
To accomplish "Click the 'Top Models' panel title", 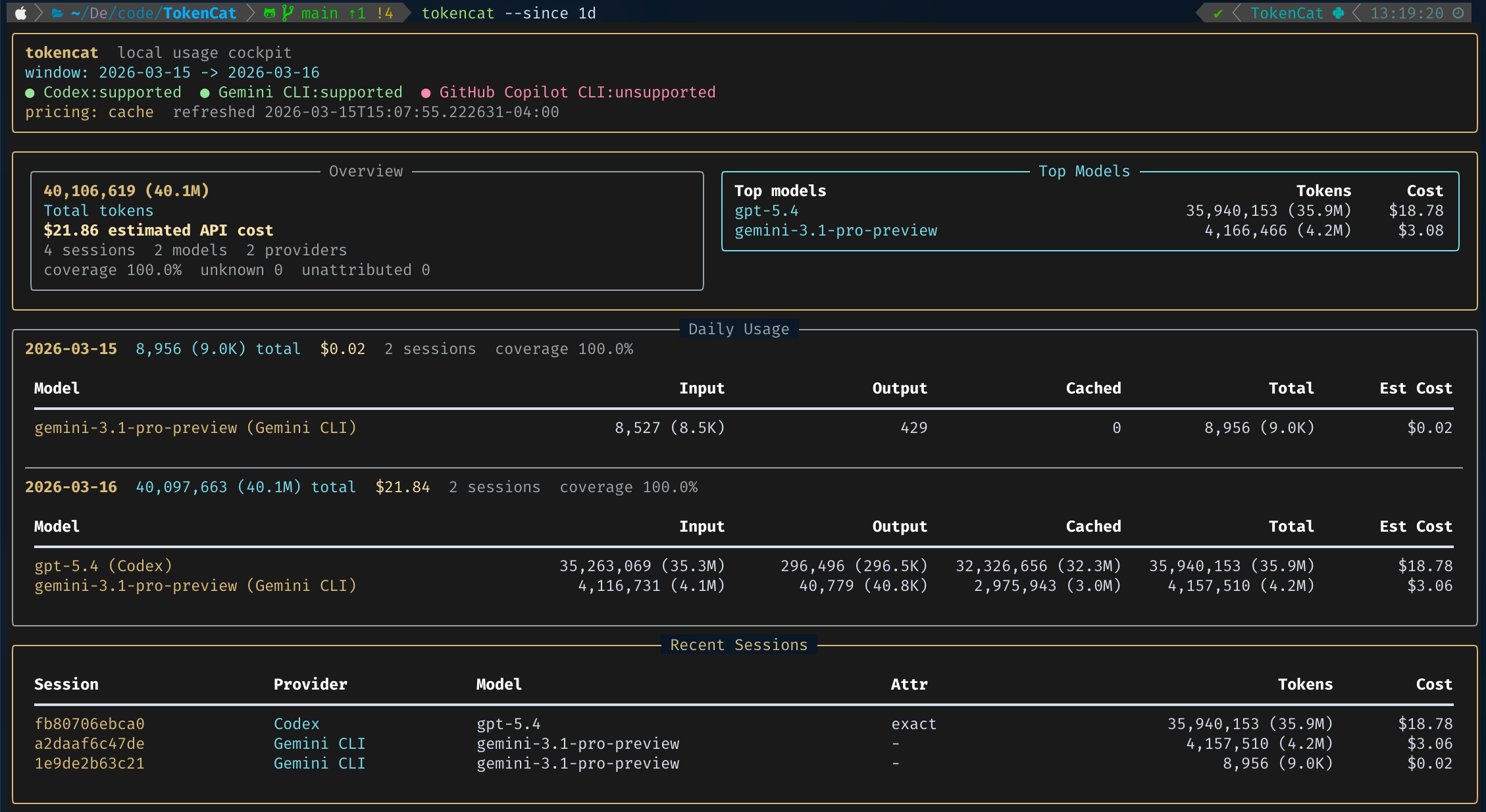I will pyautogui.click(x=1084, y=171).
